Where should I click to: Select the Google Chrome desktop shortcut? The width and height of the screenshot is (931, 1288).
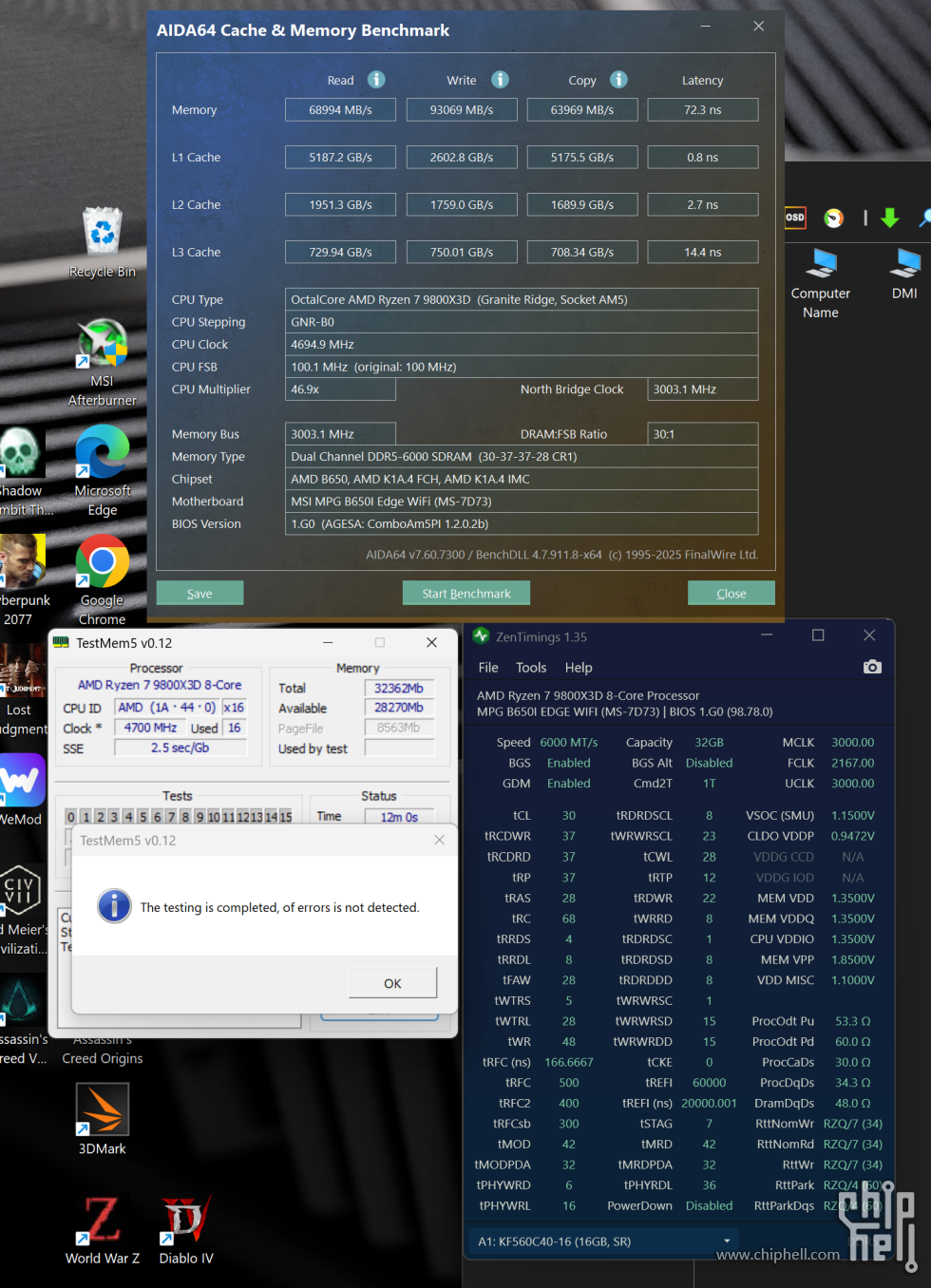[x=103, y=561]
